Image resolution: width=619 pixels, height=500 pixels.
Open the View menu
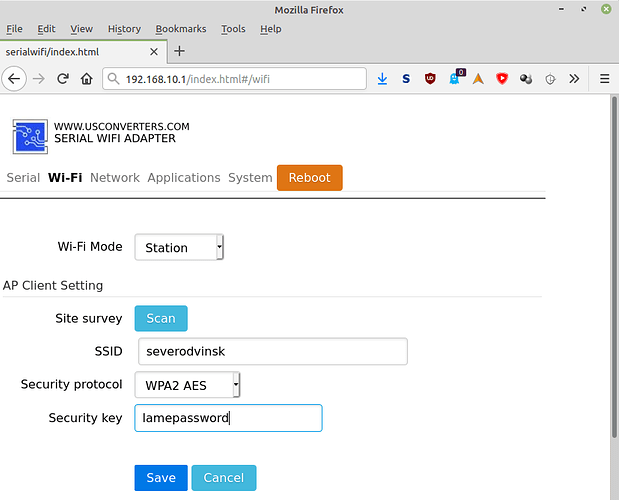pyautogui.click(x=81, y=29)
